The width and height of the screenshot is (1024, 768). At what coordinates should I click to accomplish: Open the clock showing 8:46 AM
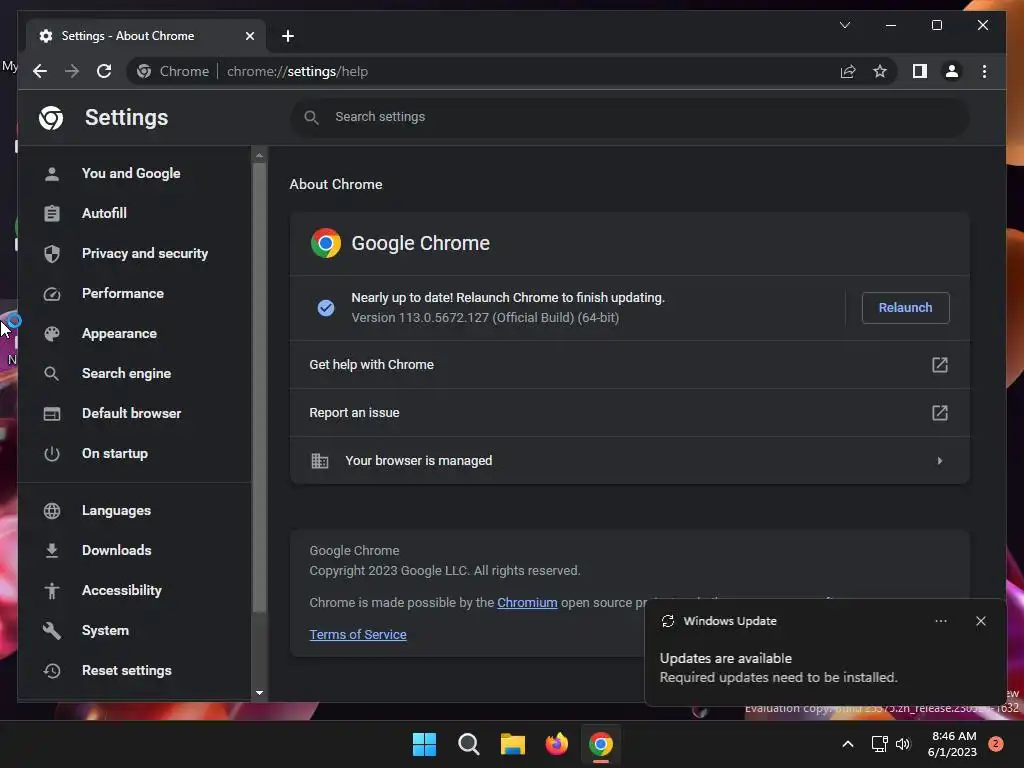click(x=952, y=744)
